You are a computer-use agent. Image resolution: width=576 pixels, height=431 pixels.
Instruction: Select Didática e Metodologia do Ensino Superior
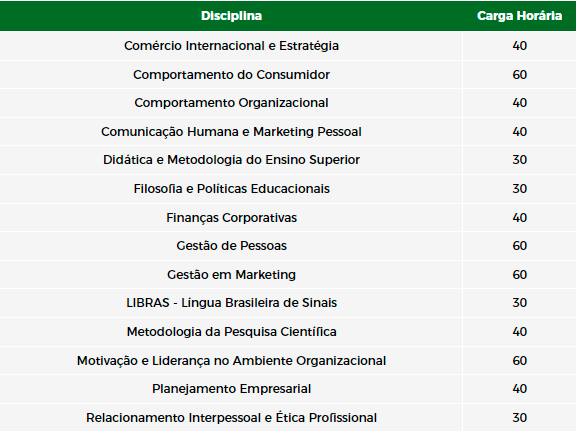point(231,160)
